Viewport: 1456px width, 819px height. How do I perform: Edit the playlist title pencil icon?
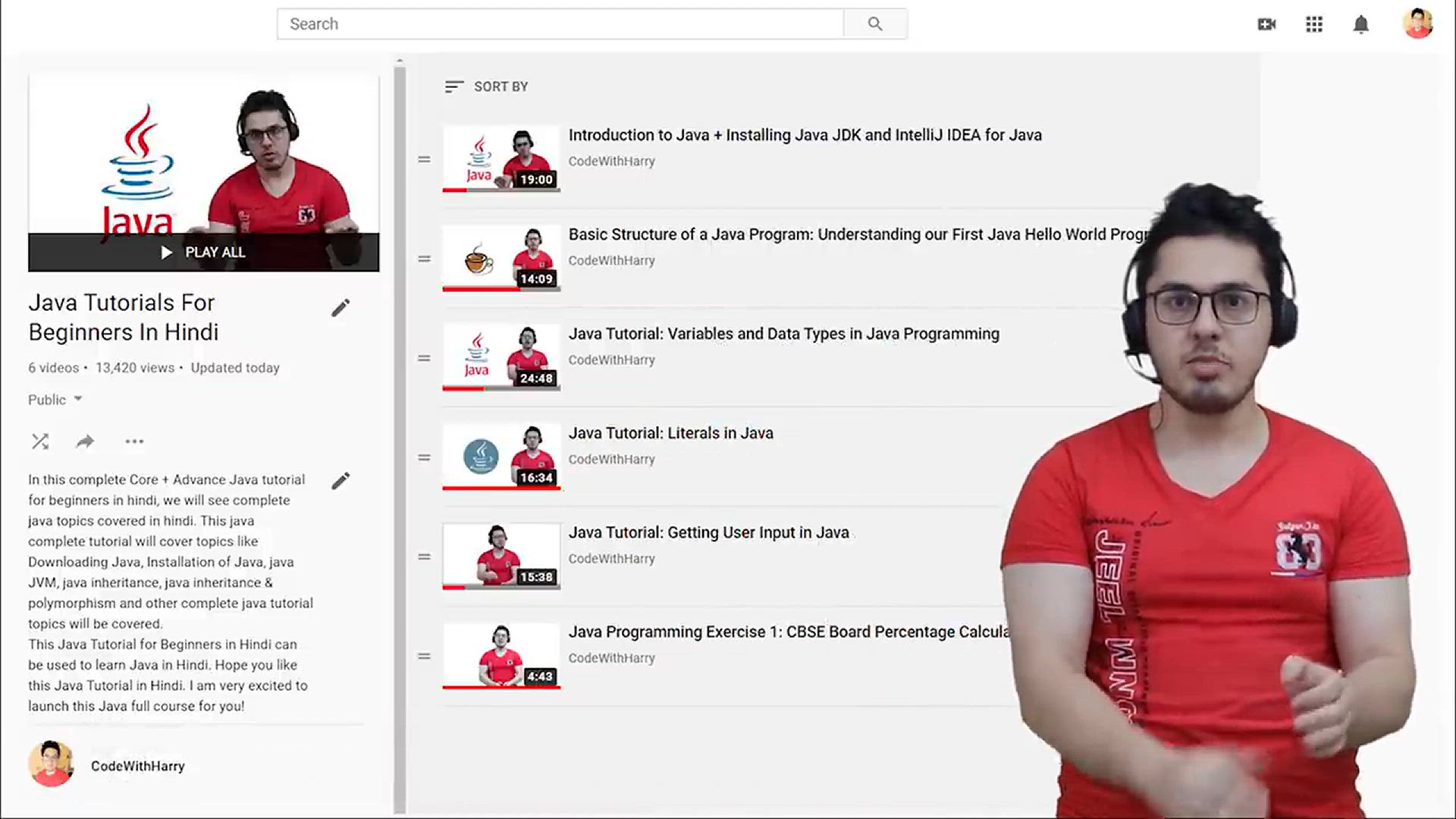click(340, 308)
